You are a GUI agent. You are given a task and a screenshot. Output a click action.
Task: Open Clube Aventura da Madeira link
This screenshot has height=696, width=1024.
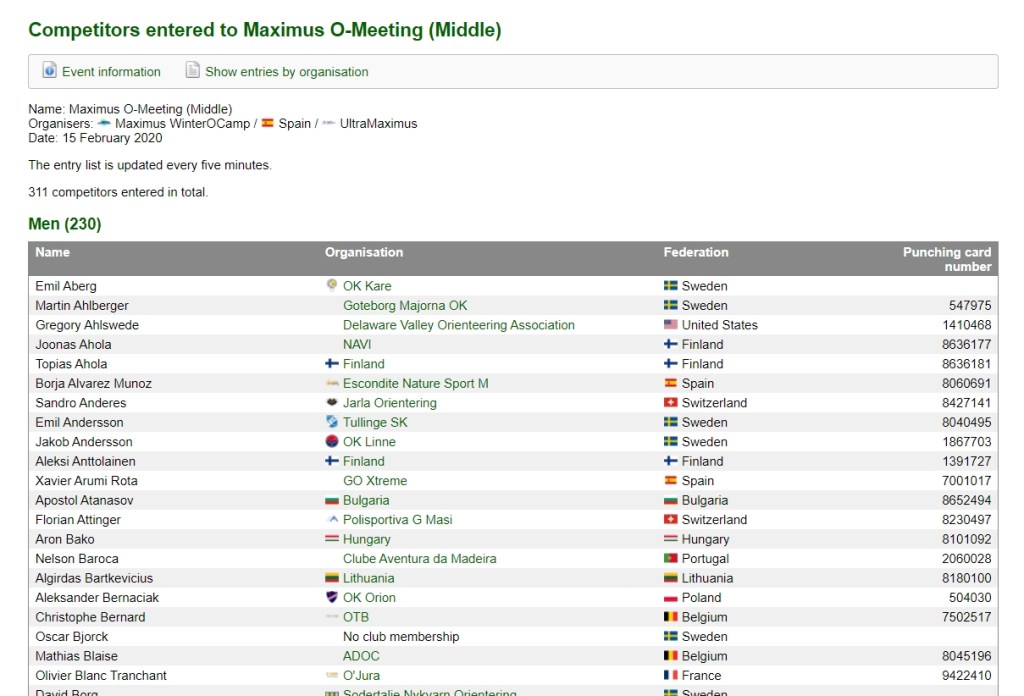pos(419,559)
